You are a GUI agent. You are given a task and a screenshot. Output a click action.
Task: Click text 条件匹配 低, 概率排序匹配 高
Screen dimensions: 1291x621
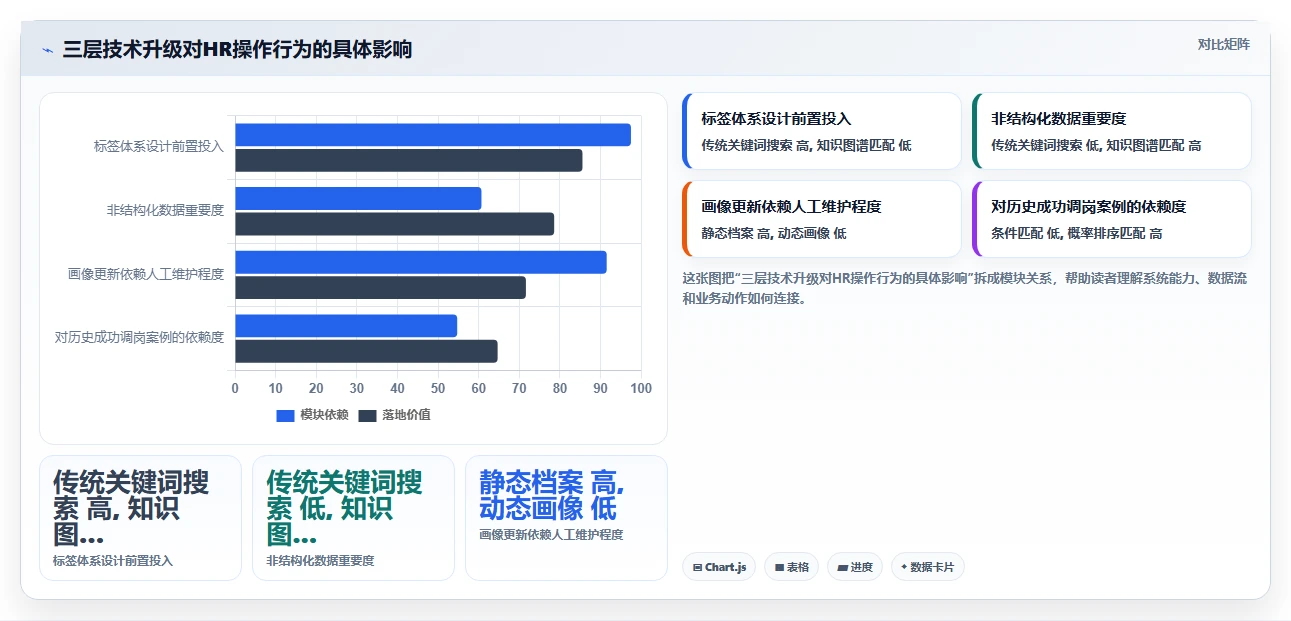coord(1077,233)
